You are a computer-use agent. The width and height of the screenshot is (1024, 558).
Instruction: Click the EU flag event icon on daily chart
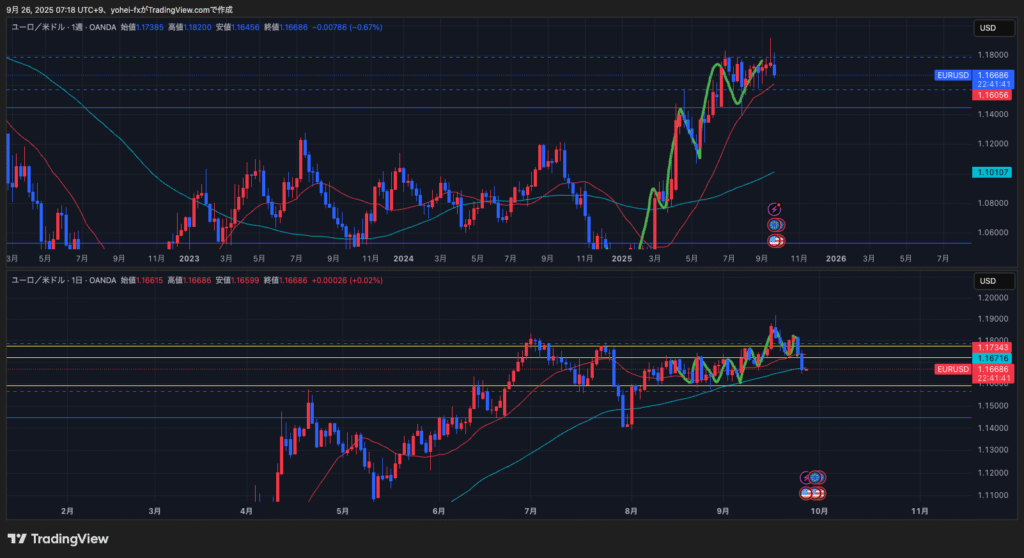point(817,478)
